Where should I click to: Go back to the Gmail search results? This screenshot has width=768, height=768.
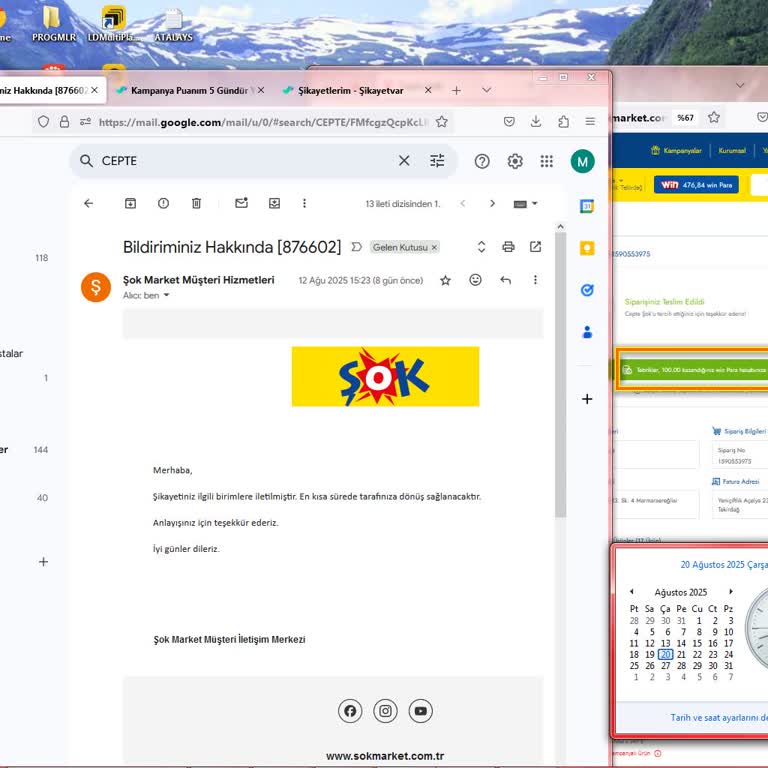89,203
